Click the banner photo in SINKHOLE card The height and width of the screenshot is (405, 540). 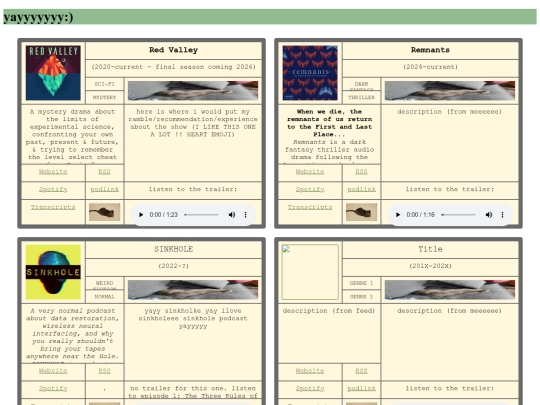pyautogui.click(x=193, y=290)
